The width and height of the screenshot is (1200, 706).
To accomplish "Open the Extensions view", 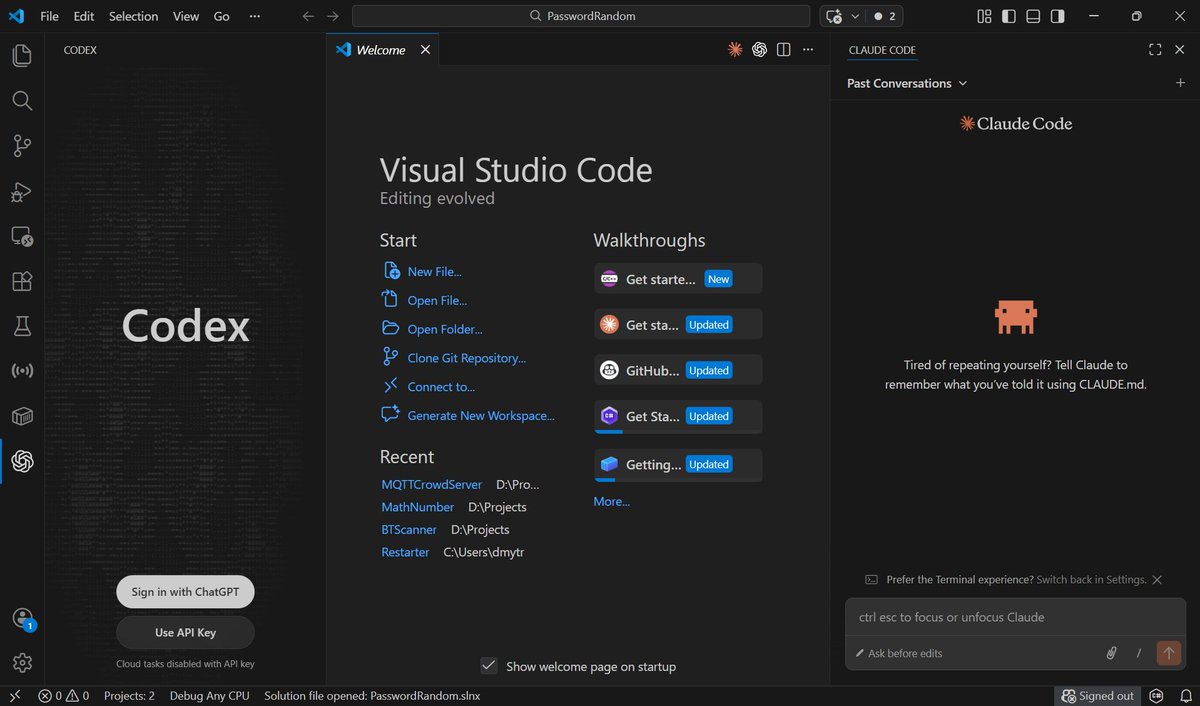I will click(x=22, y=282).
